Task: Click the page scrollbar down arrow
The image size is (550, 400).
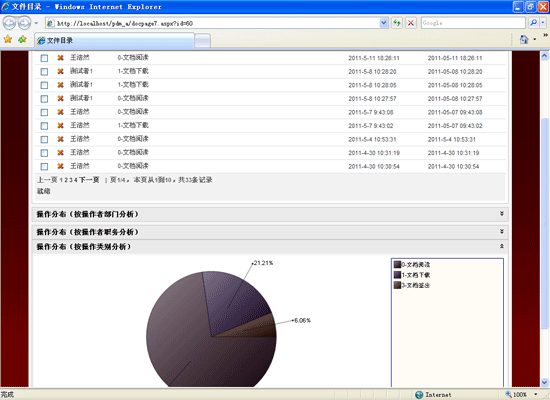Action: 544,382
